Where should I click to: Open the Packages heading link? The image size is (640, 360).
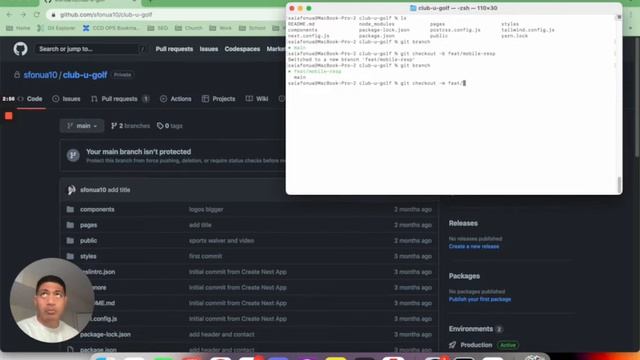click(x=464, y=276)
